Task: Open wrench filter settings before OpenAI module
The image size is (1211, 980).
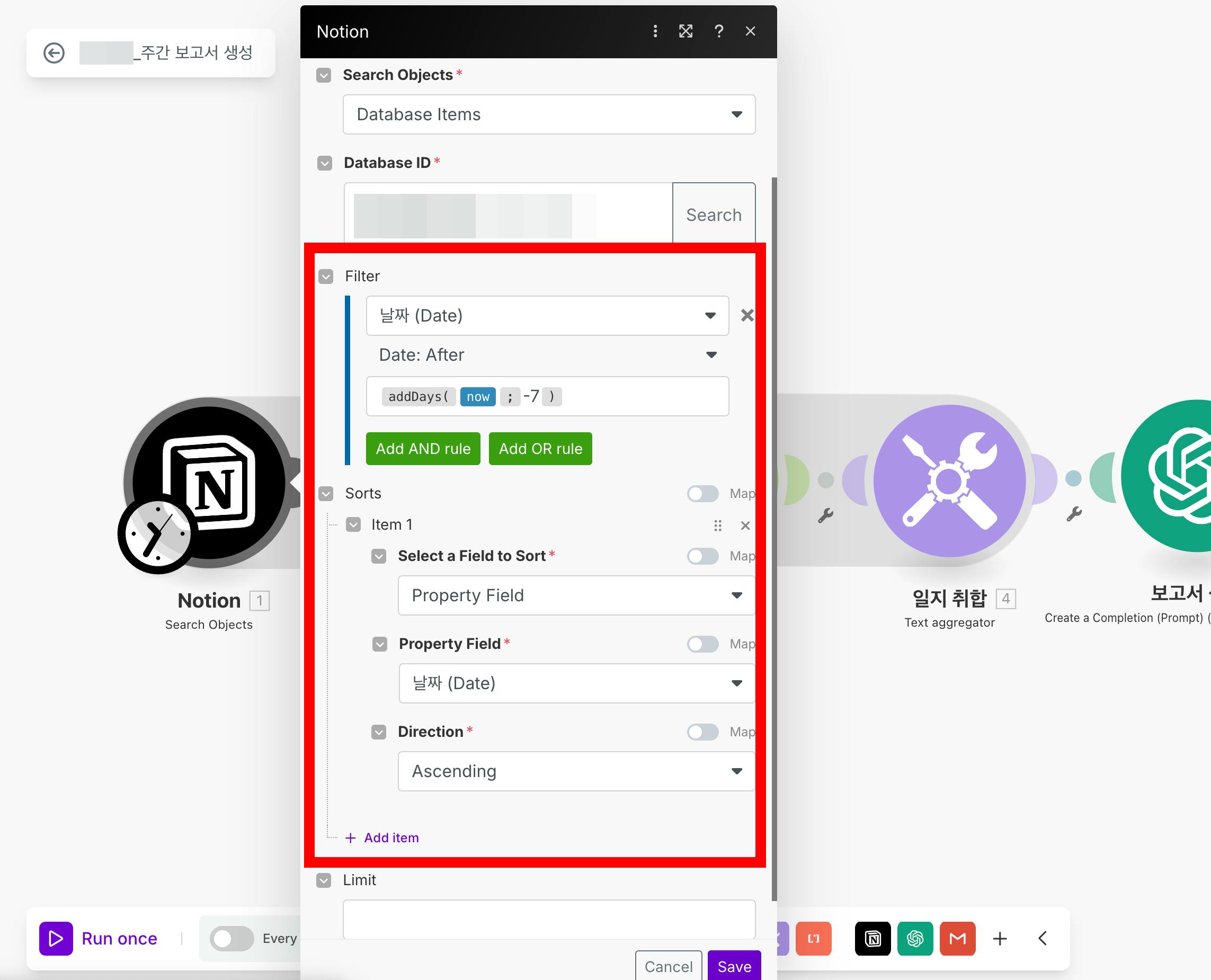Action: coord(1073,514)
